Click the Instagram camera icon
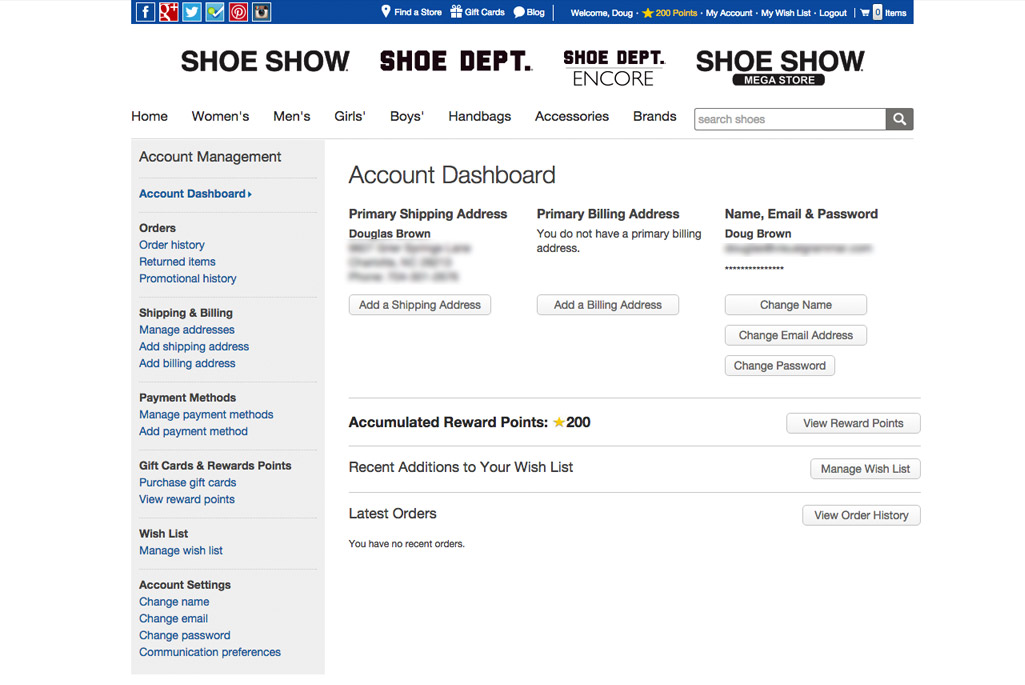 click(261, 12)
